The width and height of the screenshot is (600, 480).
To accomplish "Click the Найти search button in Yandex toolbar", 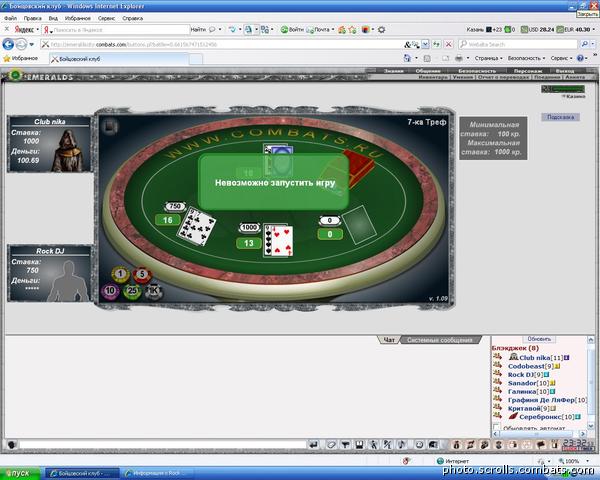I will tap(198, 29).
